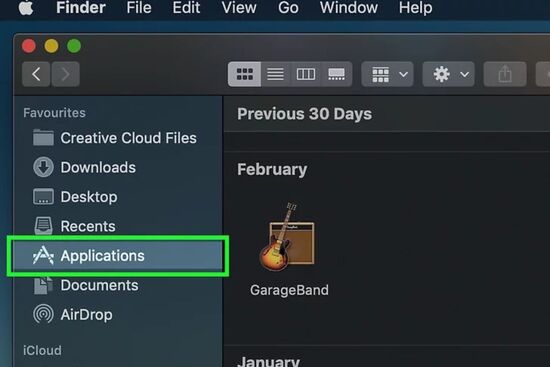Click the Share toolbar button
550x367 pixels.
505,74
